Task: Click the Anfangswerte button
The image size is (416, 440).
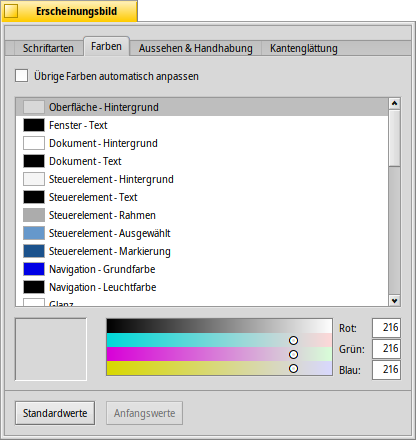Action: click(144, 413)
